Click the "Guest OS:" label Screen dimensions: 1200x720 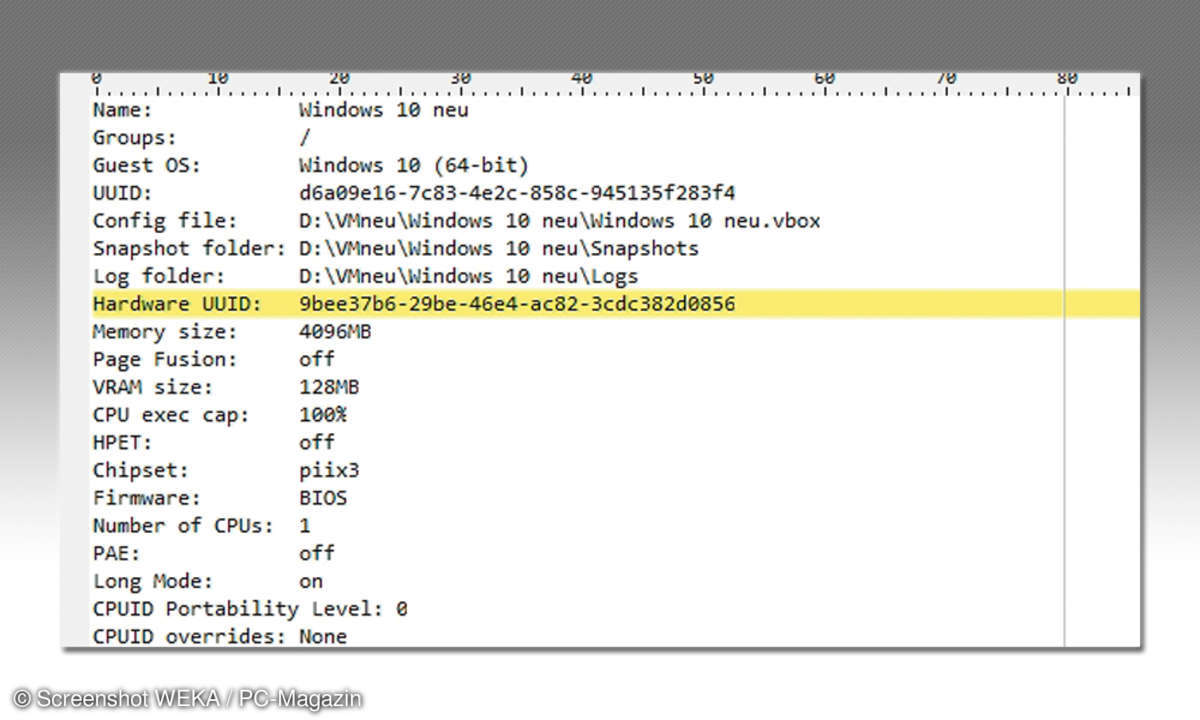click(x=147, y=165)
